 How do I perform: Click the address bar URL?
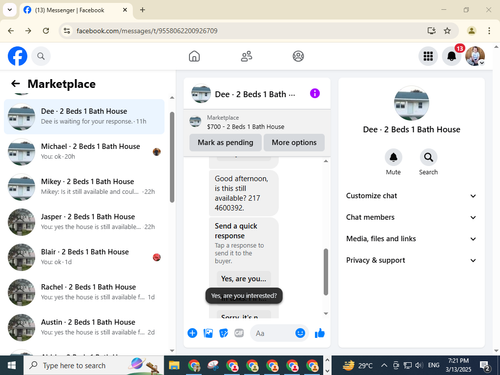[147, 31]
